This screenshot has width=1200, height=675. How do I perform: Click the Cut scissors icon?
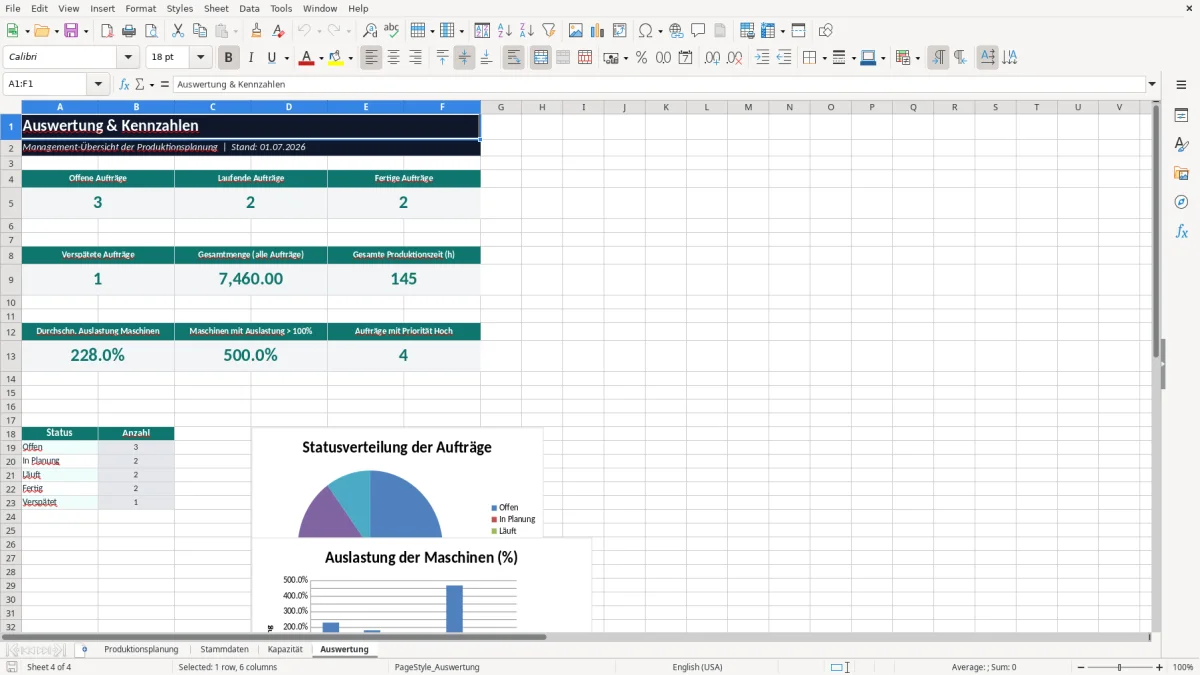click(178, 31)
